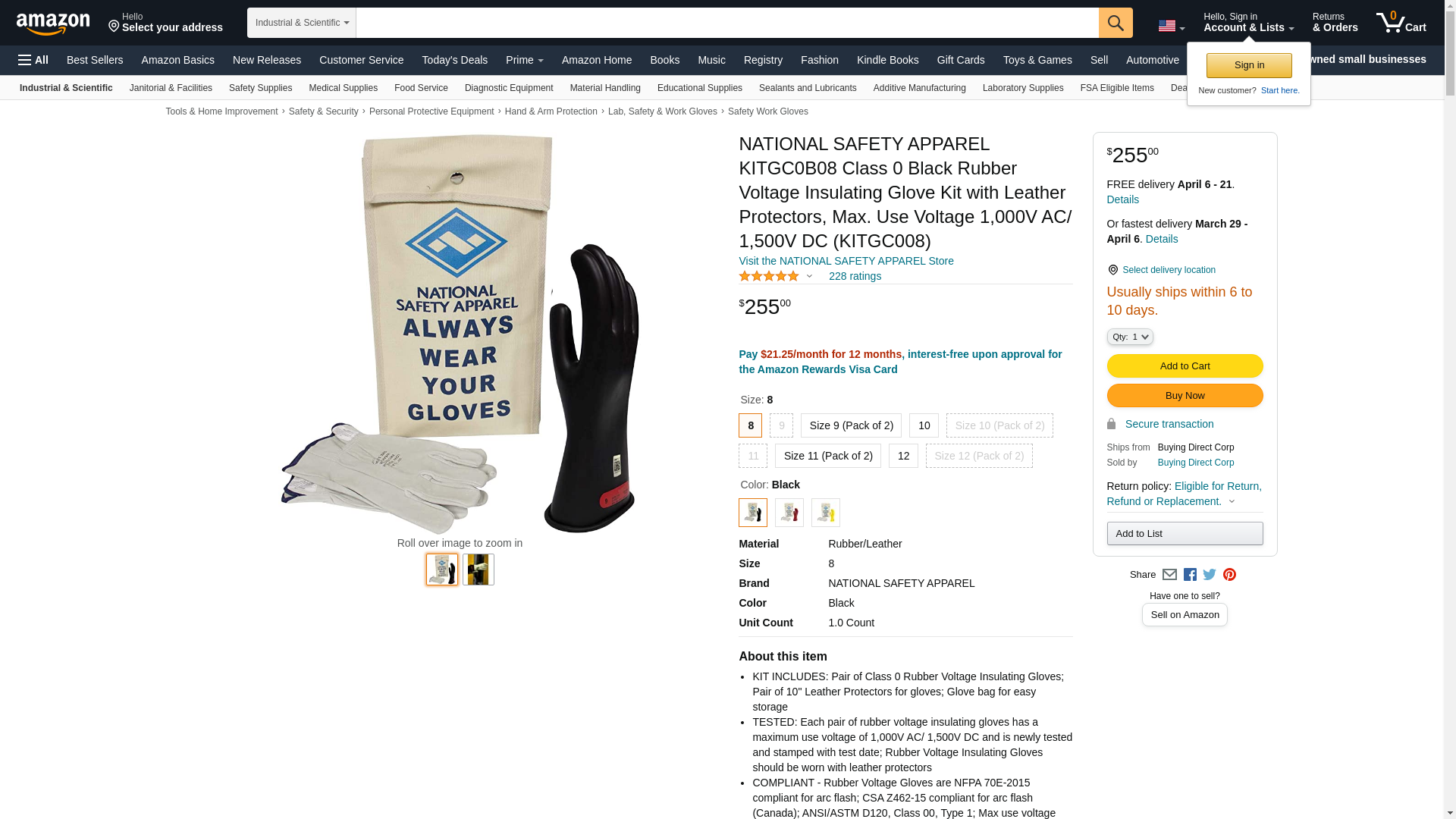Click the search magnifier button
The image size is (1456, 819).
tap(1115, 23)
